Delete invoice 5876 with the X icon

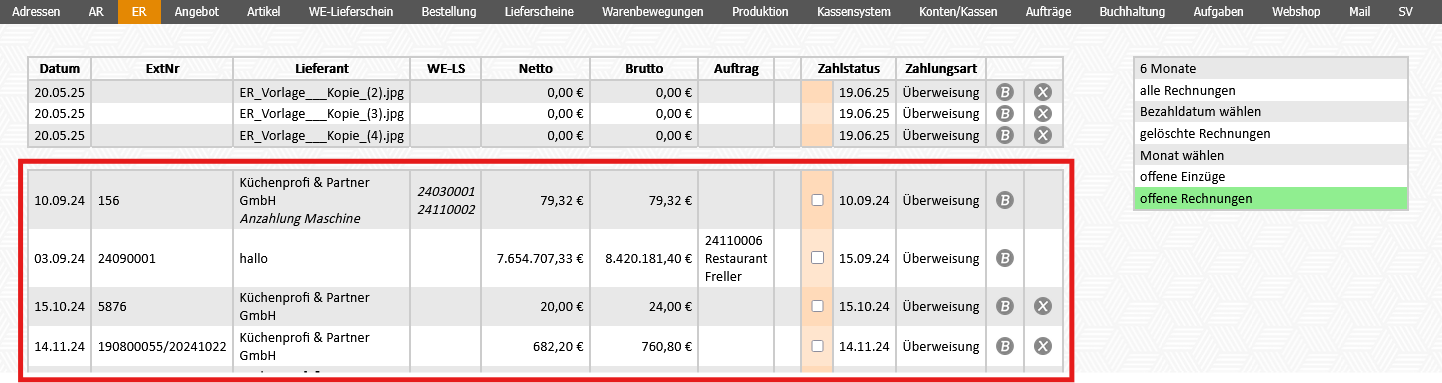coord(1043,306)
